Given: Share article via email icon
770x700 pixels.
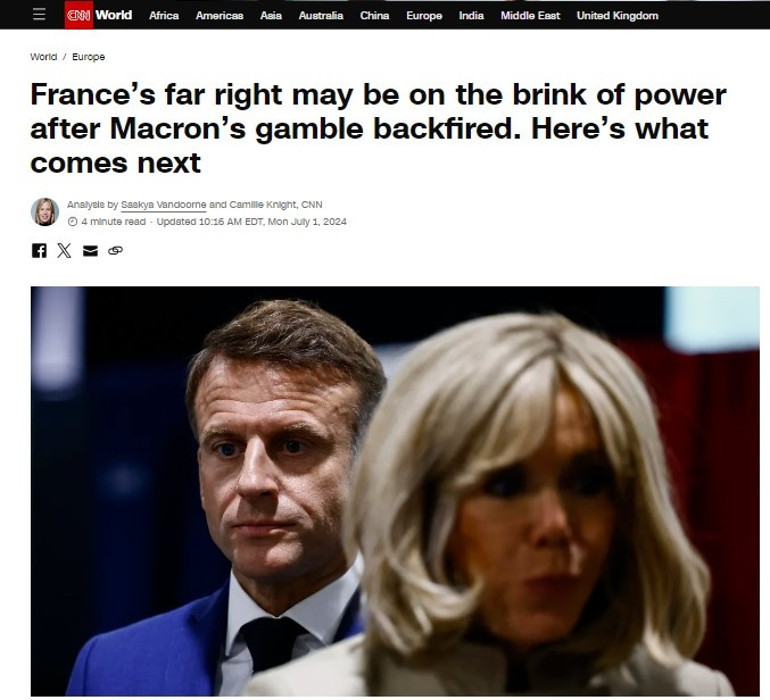Looking at the screenshot, I should pyautogui.click(x=90, y=251).
